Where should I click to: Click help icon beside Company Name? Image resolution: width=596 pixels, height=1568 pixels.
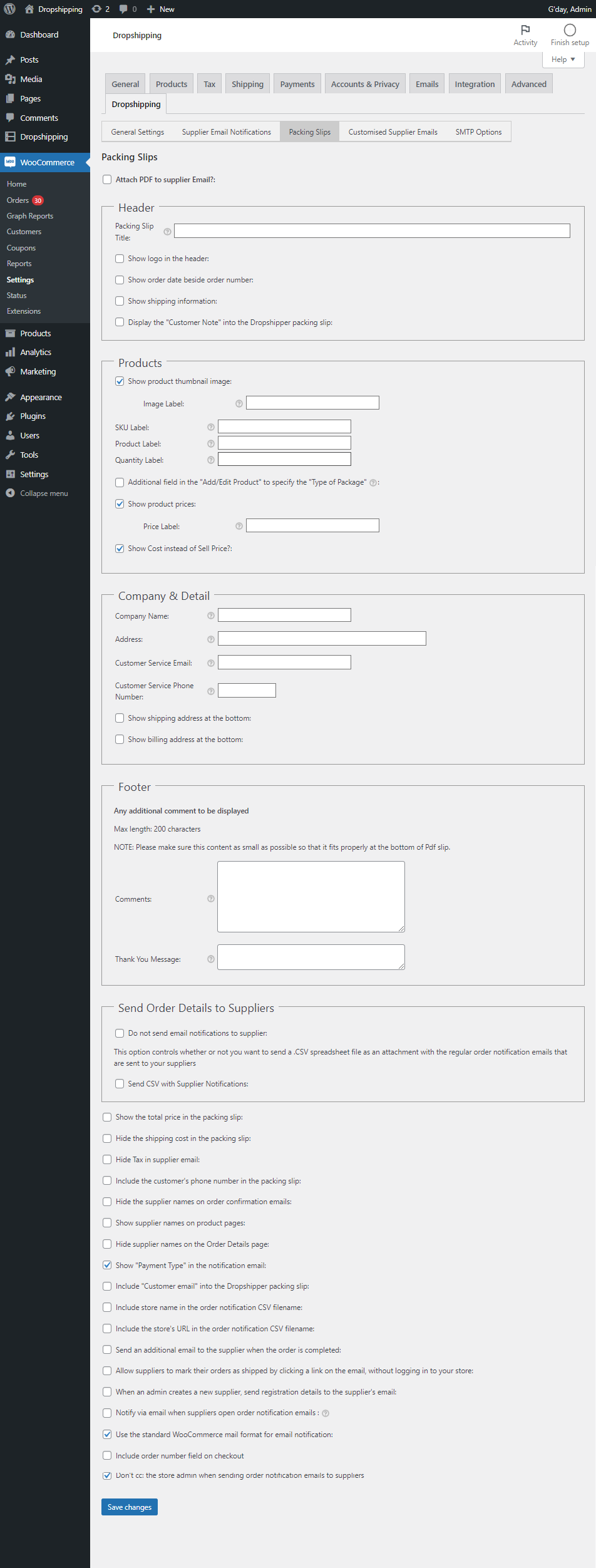tap(211, 616)
